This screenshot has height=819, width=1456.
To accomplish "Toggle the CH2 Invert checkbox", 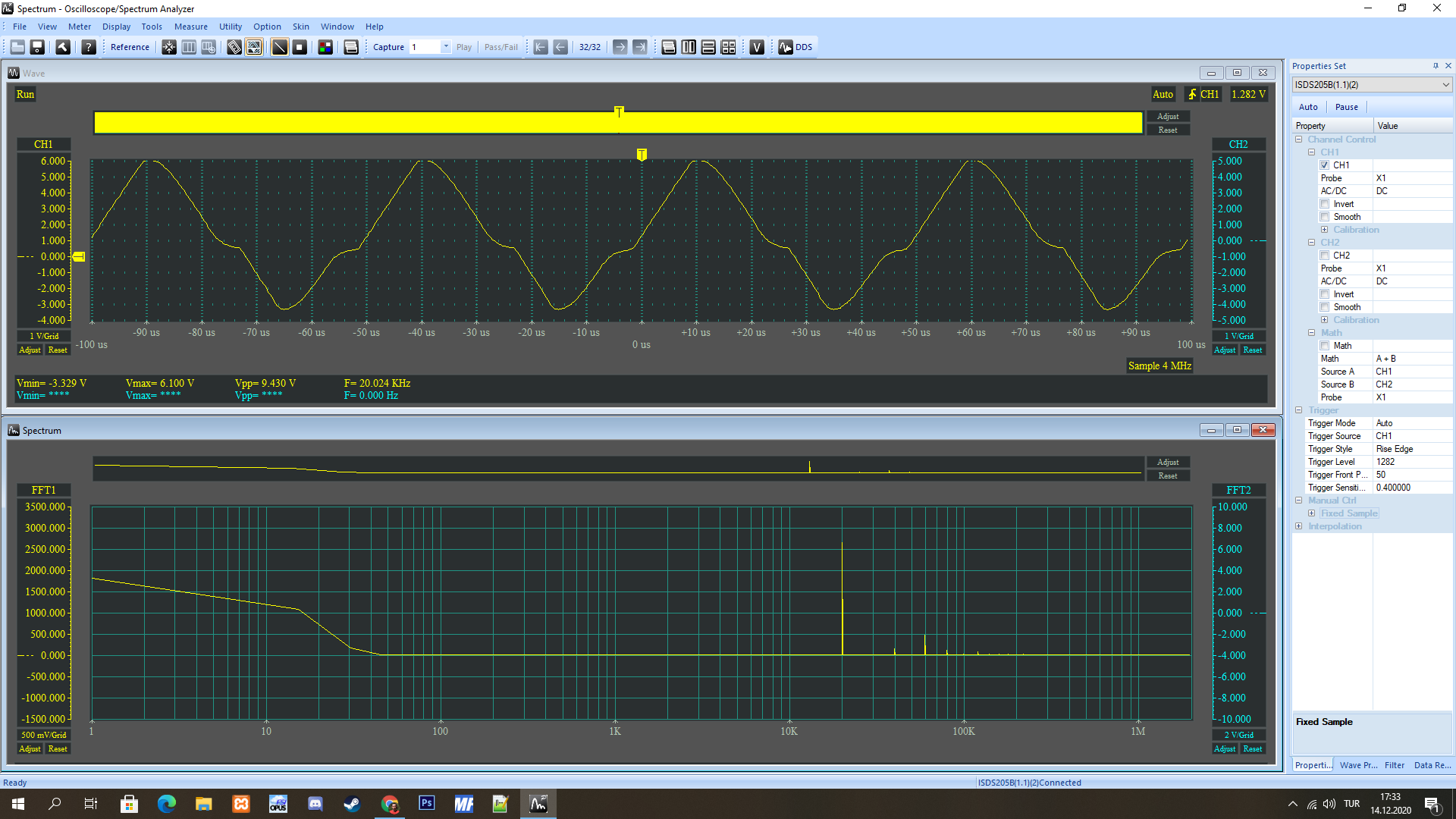I will coord(1325,294).
